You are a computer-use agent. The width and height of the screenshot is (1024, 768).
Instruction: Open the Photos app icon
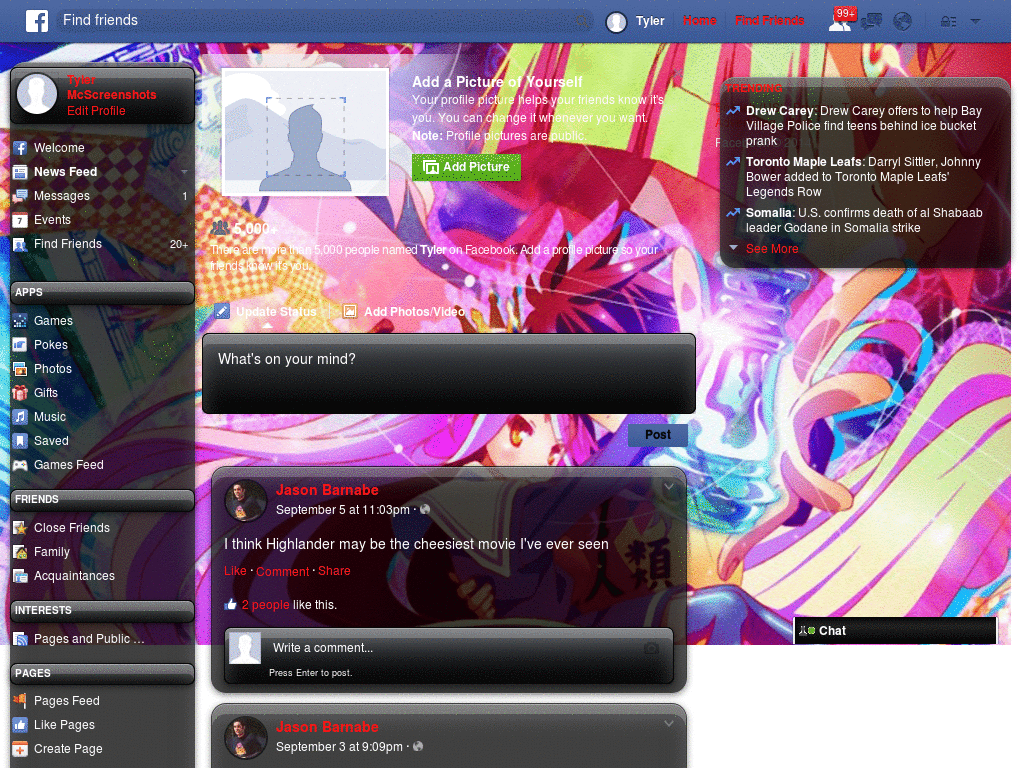pyautogui.click(x=20, y=369)
